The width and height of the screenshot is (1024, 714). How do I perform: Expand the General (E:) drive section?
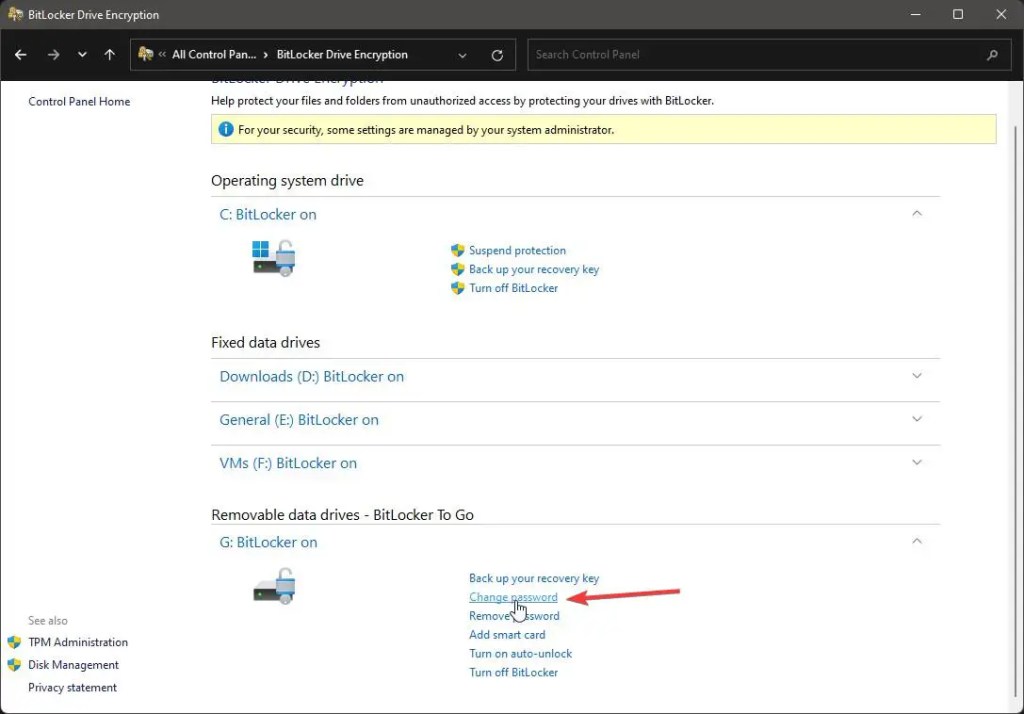tap(917, 420)
